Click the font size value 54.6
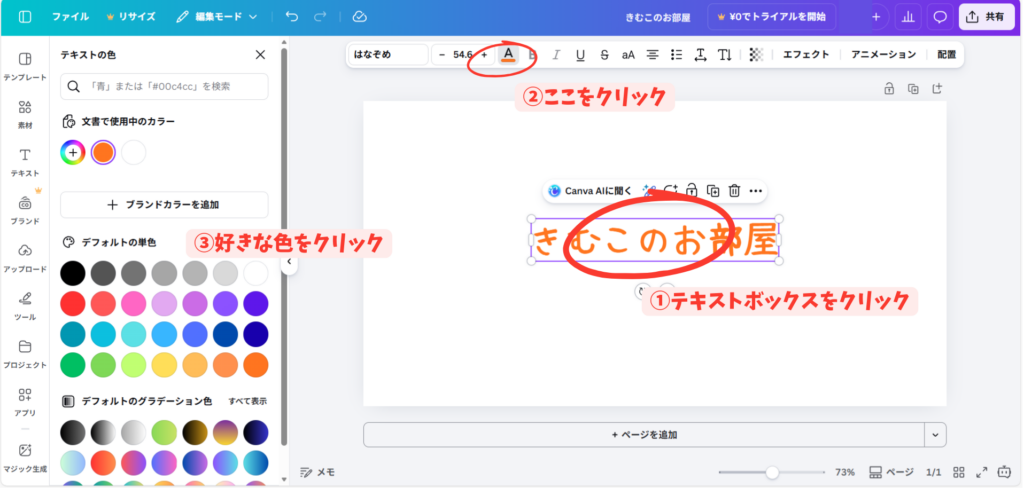Image resolution: width=1024 pixels, height=488 pixels. point(463,55)
